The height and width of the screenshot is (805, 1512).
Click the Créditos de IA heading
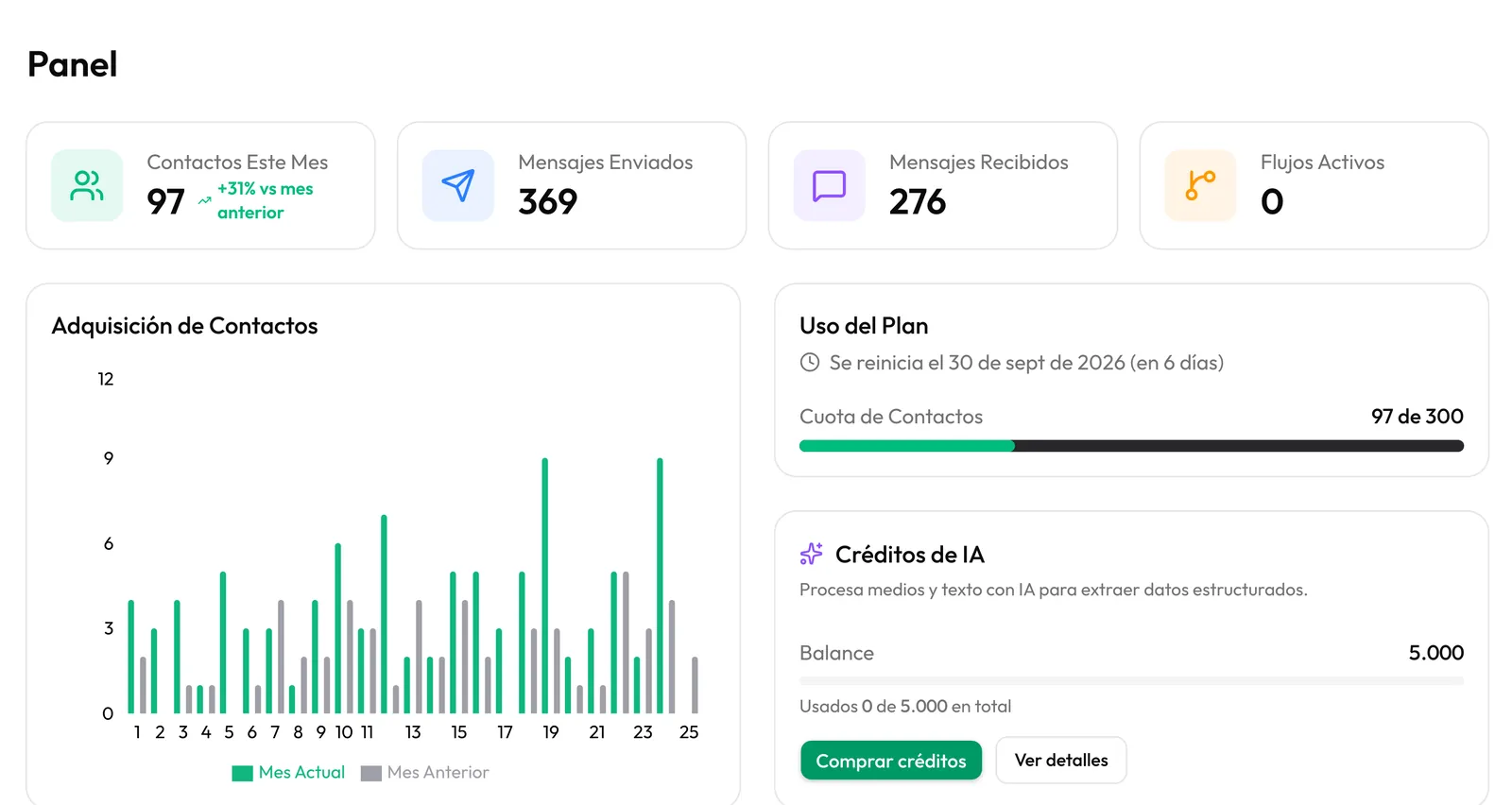(x=910, y=555)
